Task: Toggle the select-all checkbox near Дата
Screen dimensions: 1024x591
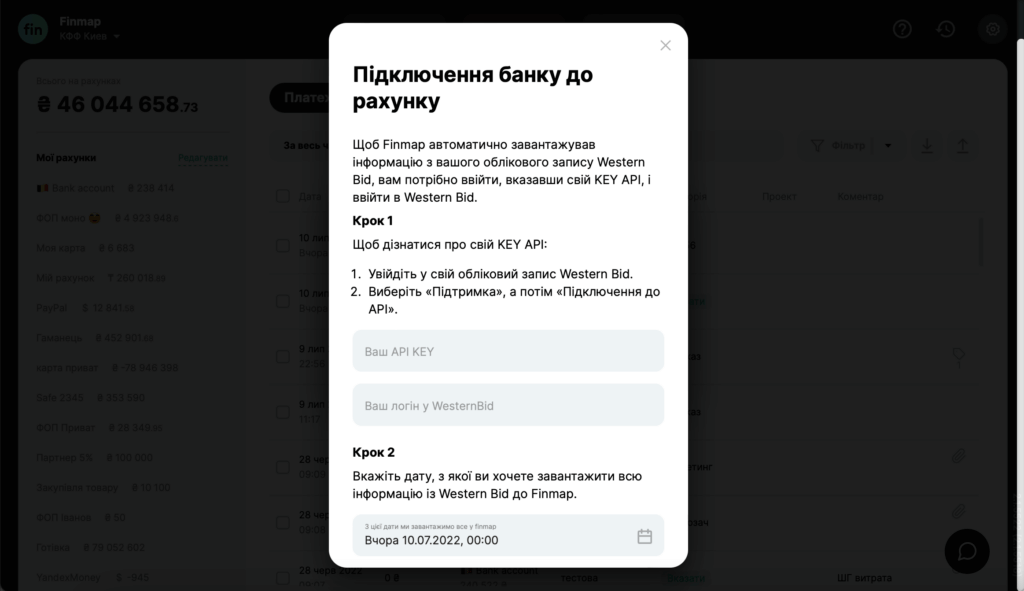Action: point(283,196)
